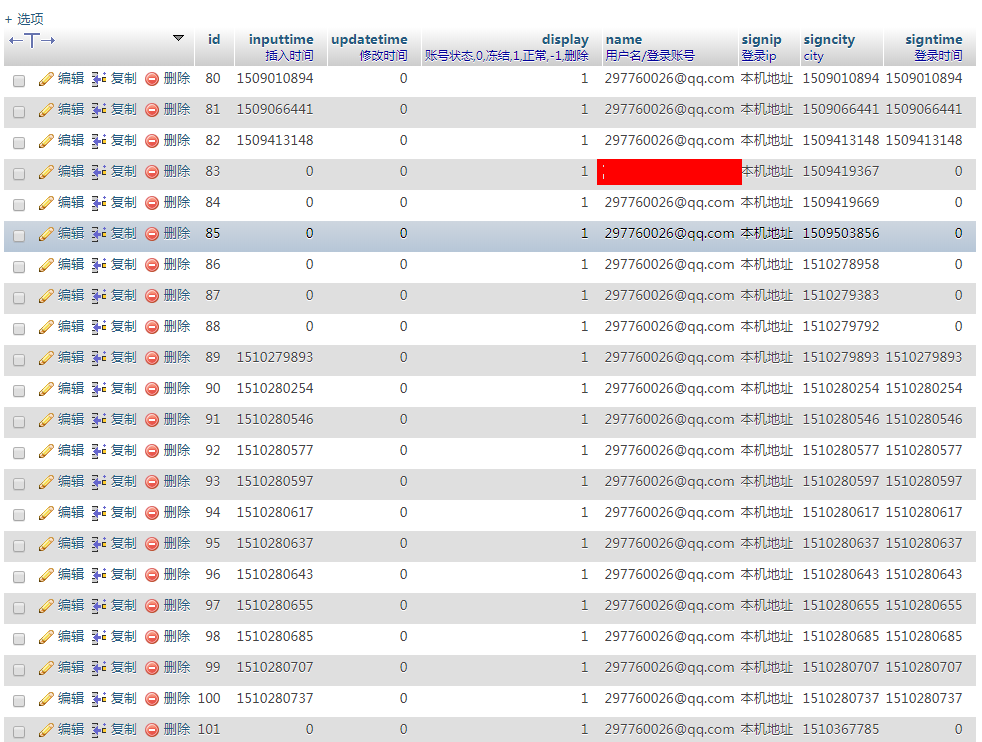Sort by inputtime column header

(x=281, y=39)
